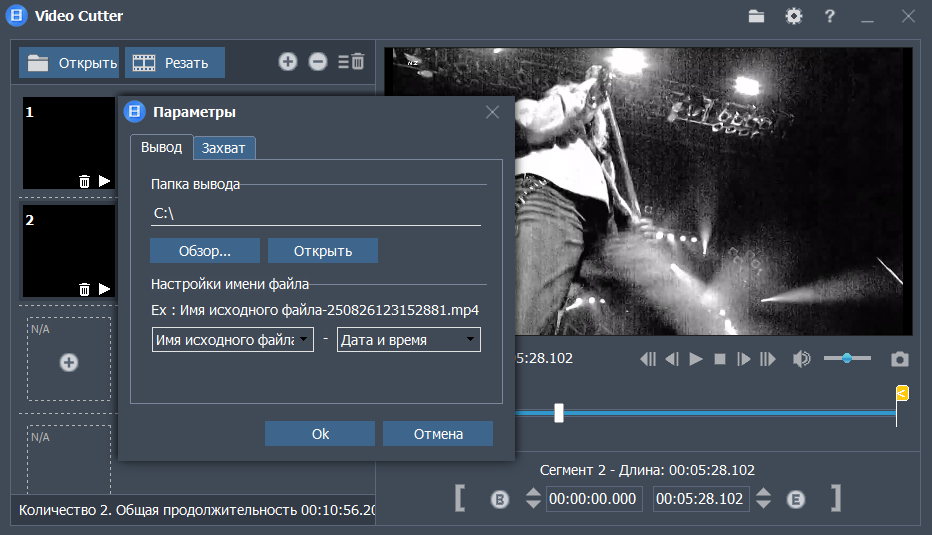The width and height of the screenshot is (932, 535).
Task: Click the add segment plus icon
Action: click(x=288, y=61)
